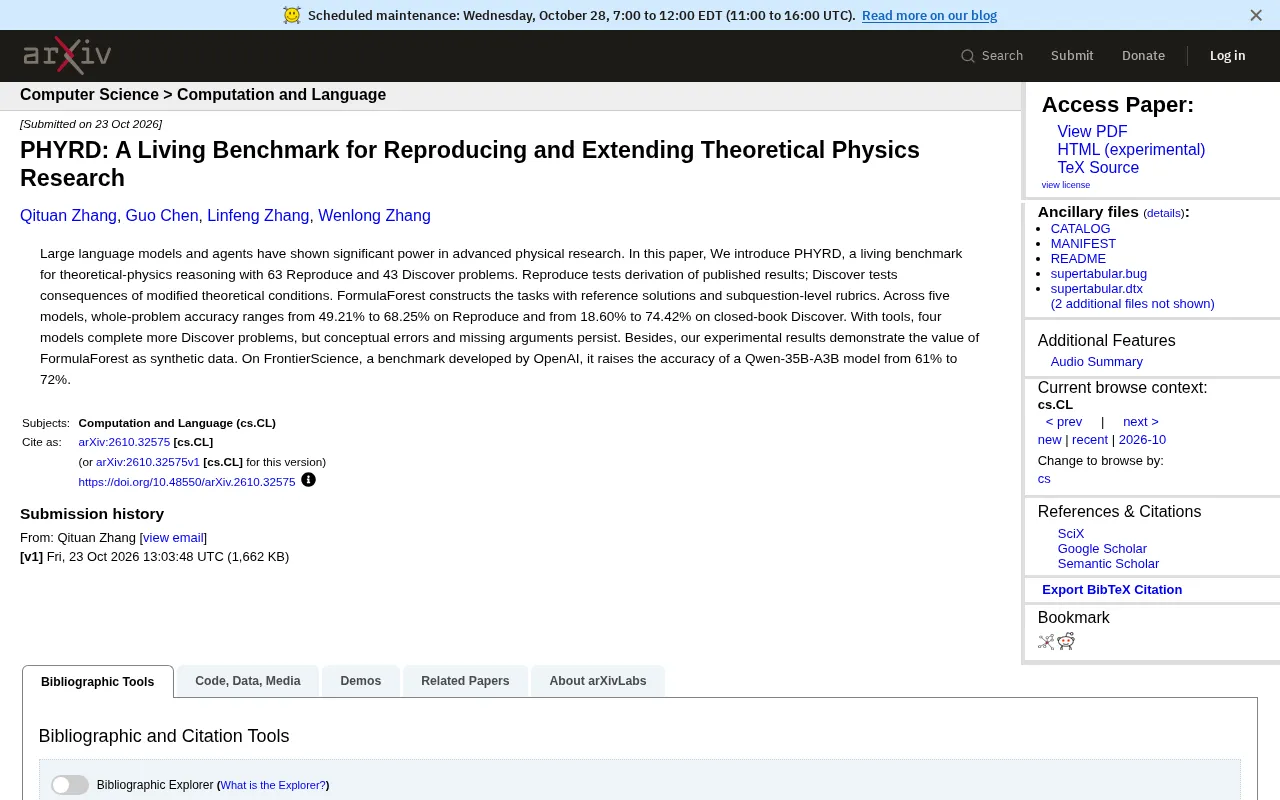Open the About arXivLabs tab

(598, 681)
